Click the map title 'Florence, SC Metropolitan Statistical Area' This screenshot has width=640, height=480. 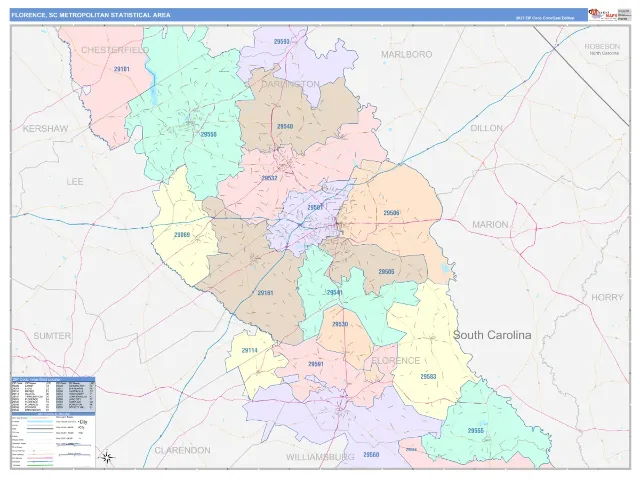click(91, 15)
